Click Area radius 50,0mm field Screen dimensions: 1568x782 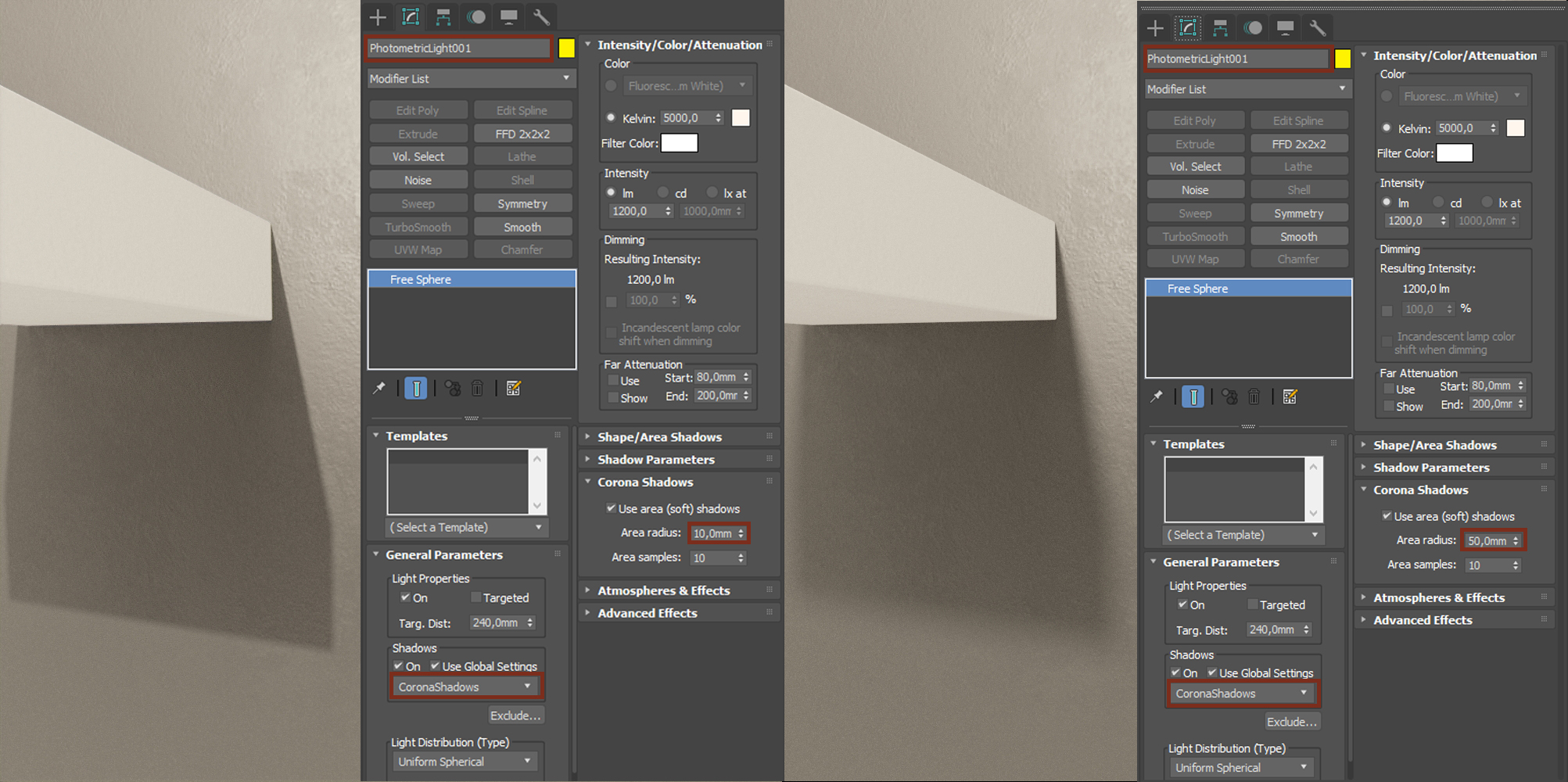point(1487,540)
